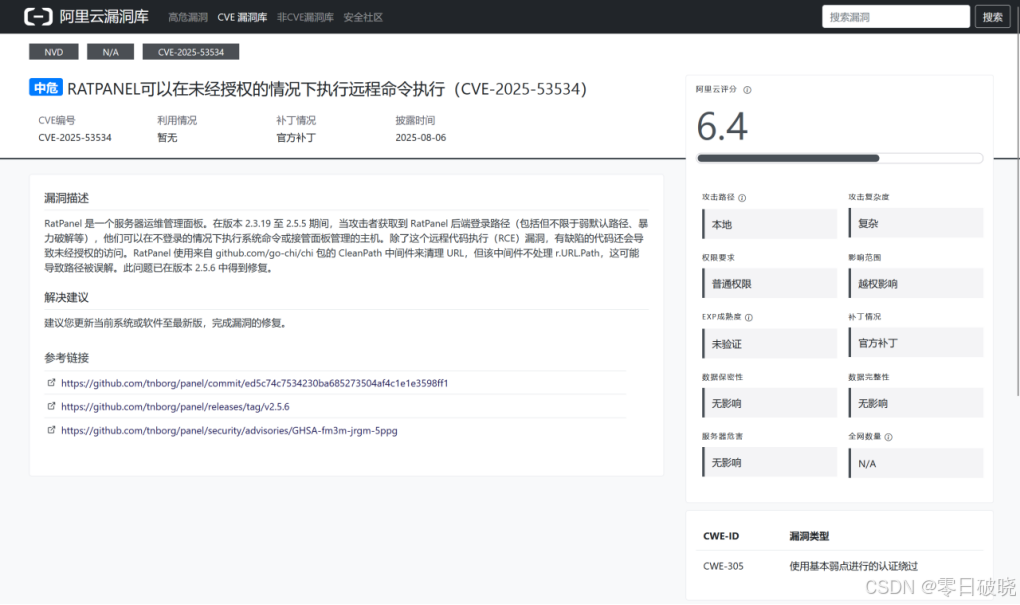Viewport: 1020px width, 605px height.
Task: Open the GHSA-fm3m-jrgm-5ppg advisory link
Action: click(x=229, y=431)
